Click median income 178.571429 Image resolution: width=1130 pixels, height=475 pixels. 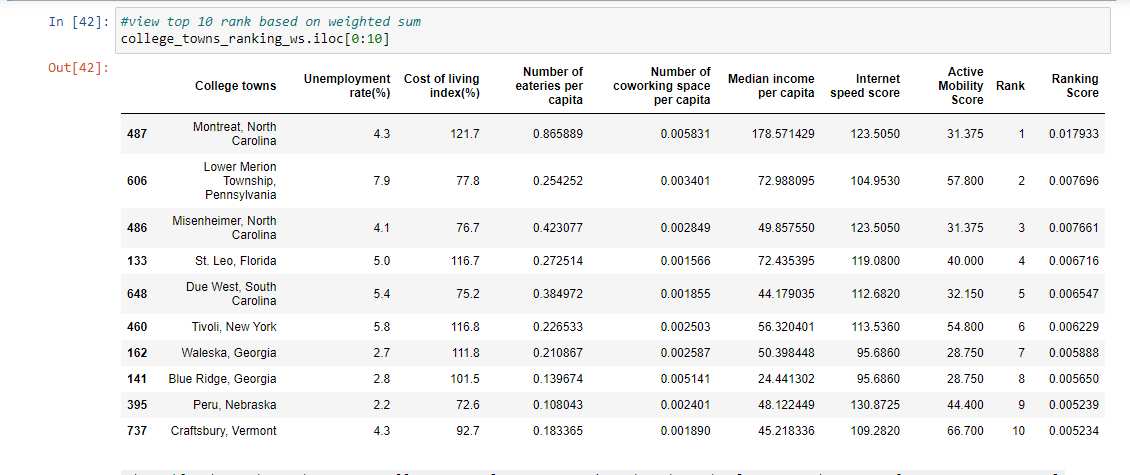click(x=783, y=133)
